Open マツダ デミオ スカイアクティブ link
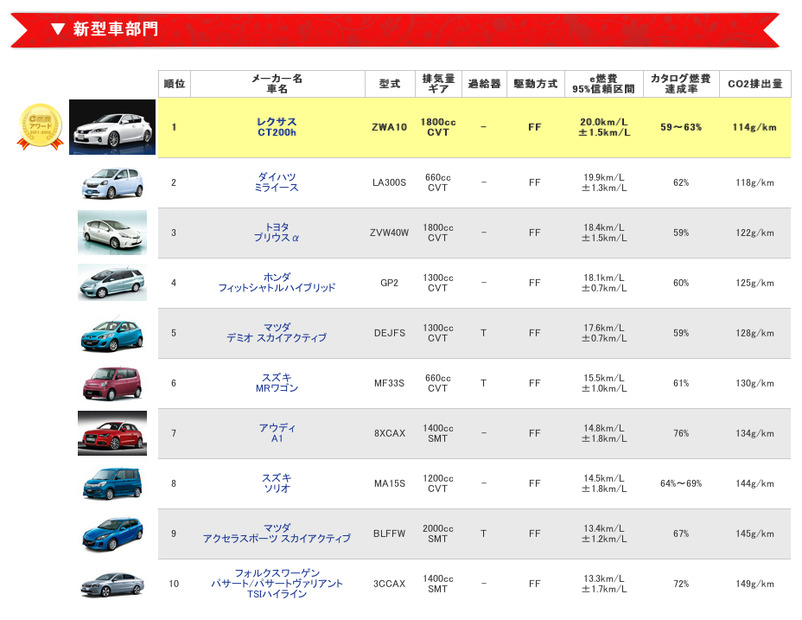Viewport: 802px width, 620px height. [x=277, y=333]
